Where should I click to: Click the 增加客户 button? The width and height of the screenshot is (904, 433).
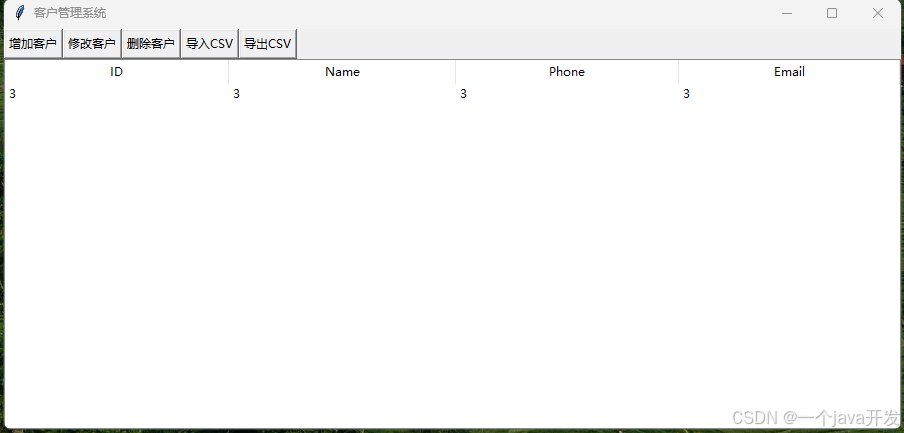pos(33,44)
